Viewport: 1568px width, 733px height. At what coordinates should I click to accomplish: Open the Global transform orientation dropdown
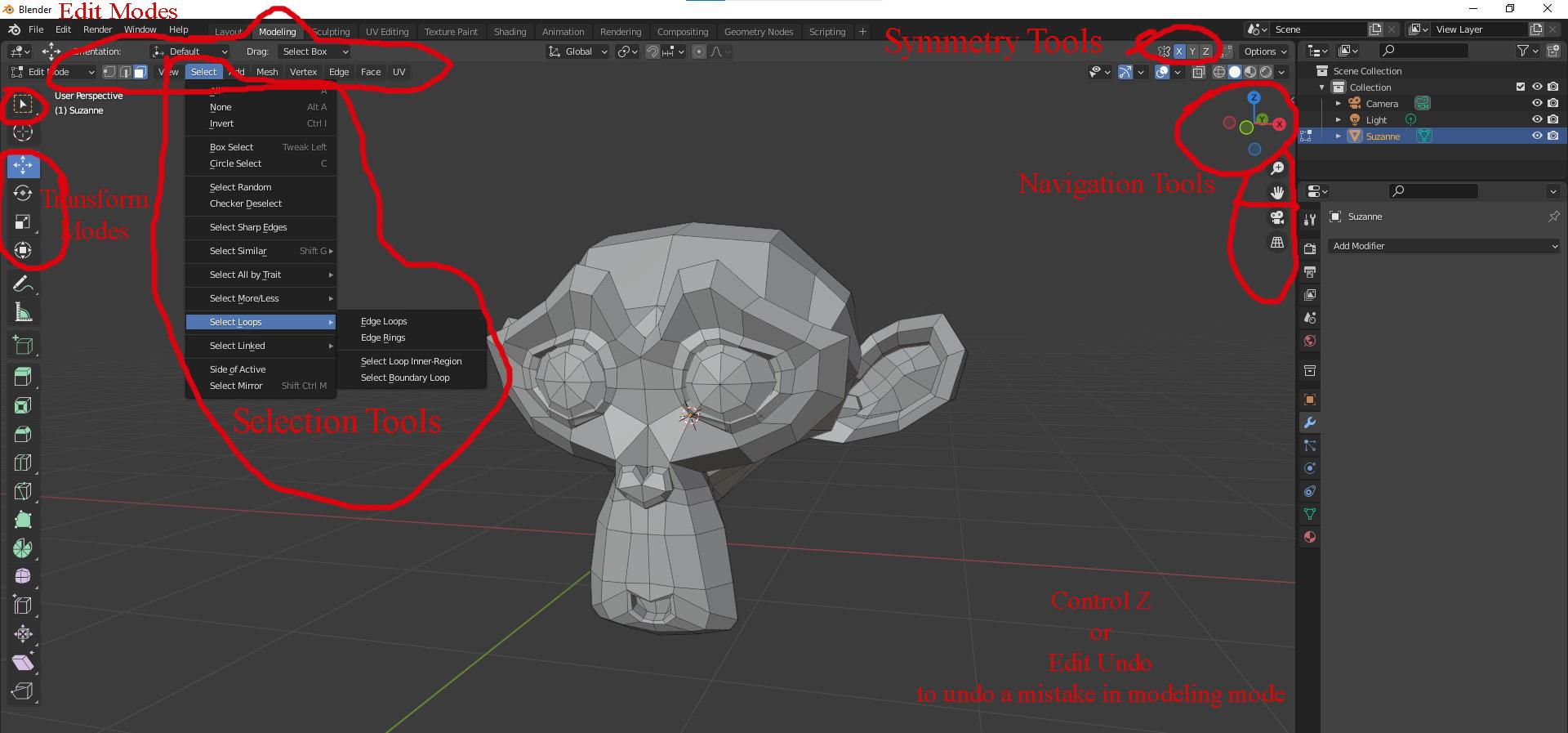578,51
